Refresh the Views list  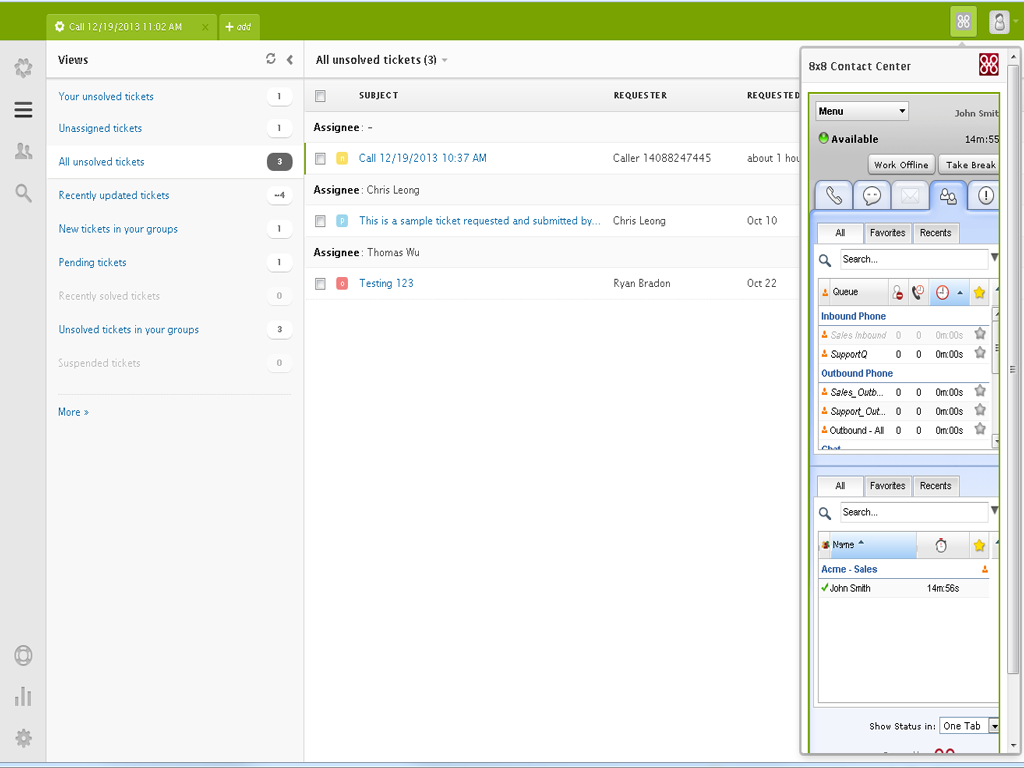coord(270,59)
